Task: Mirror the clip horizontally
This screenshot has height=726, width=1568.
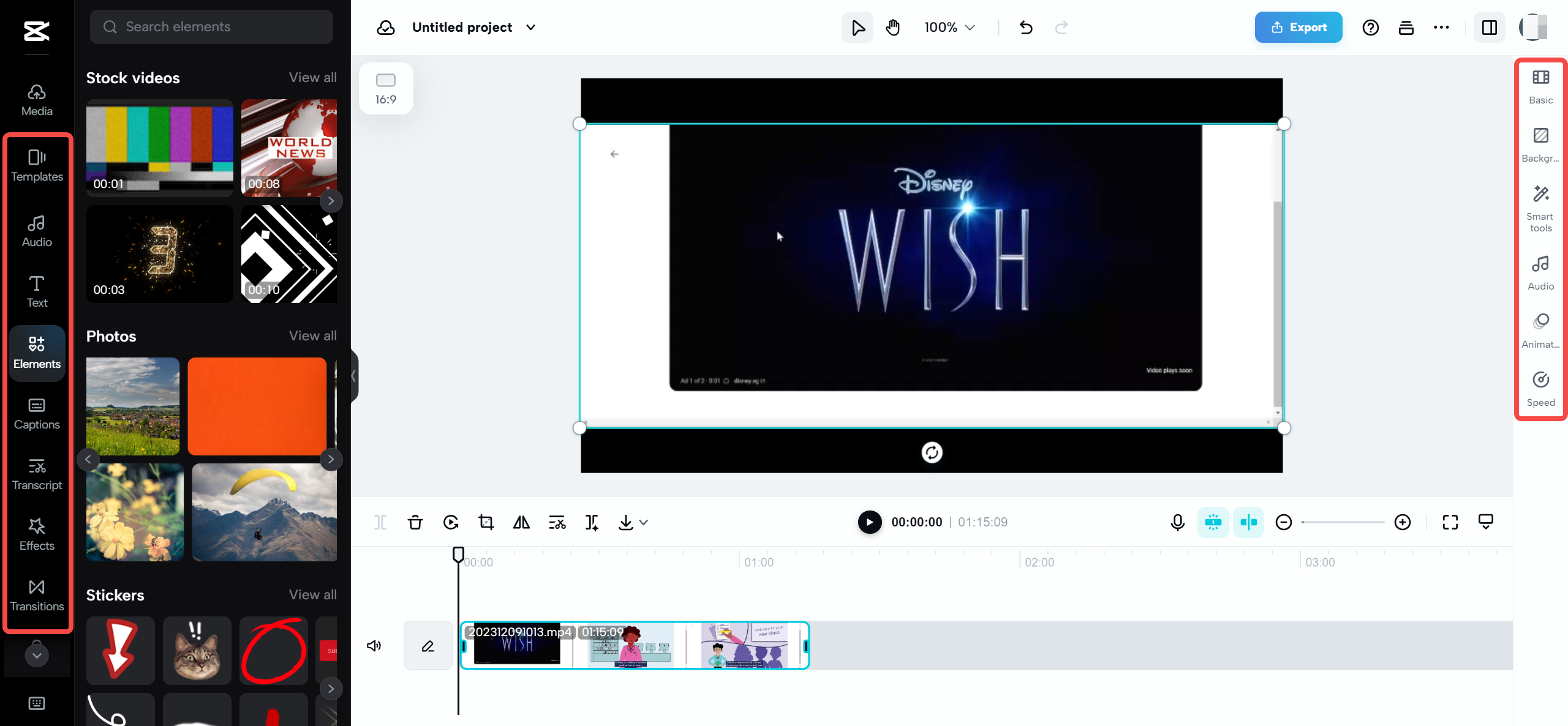Action: (x=521, y=522)
